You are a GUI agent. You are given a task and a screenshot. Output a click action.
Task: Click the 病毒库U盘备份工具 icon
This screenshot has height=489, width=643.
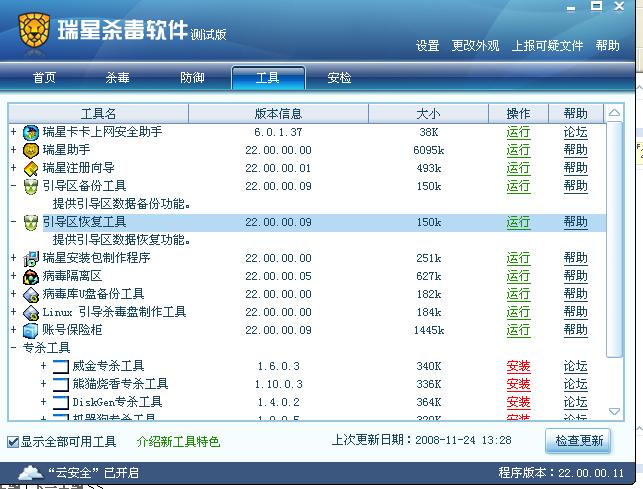(31, 295)
